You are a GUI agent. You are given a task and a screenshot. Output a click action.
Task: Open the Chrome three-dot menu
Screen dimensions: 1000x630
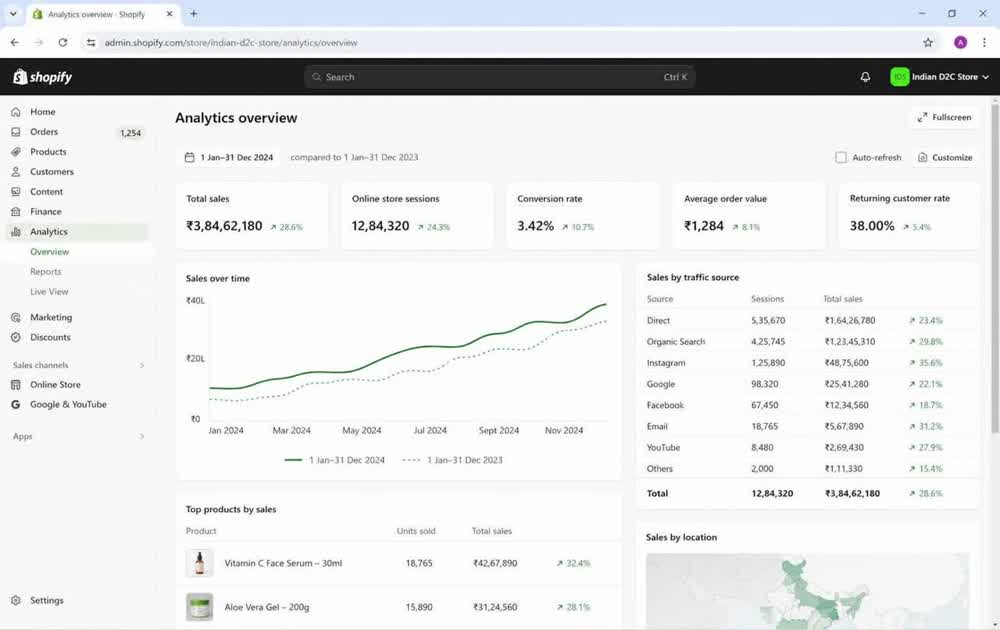coord(984,43)
